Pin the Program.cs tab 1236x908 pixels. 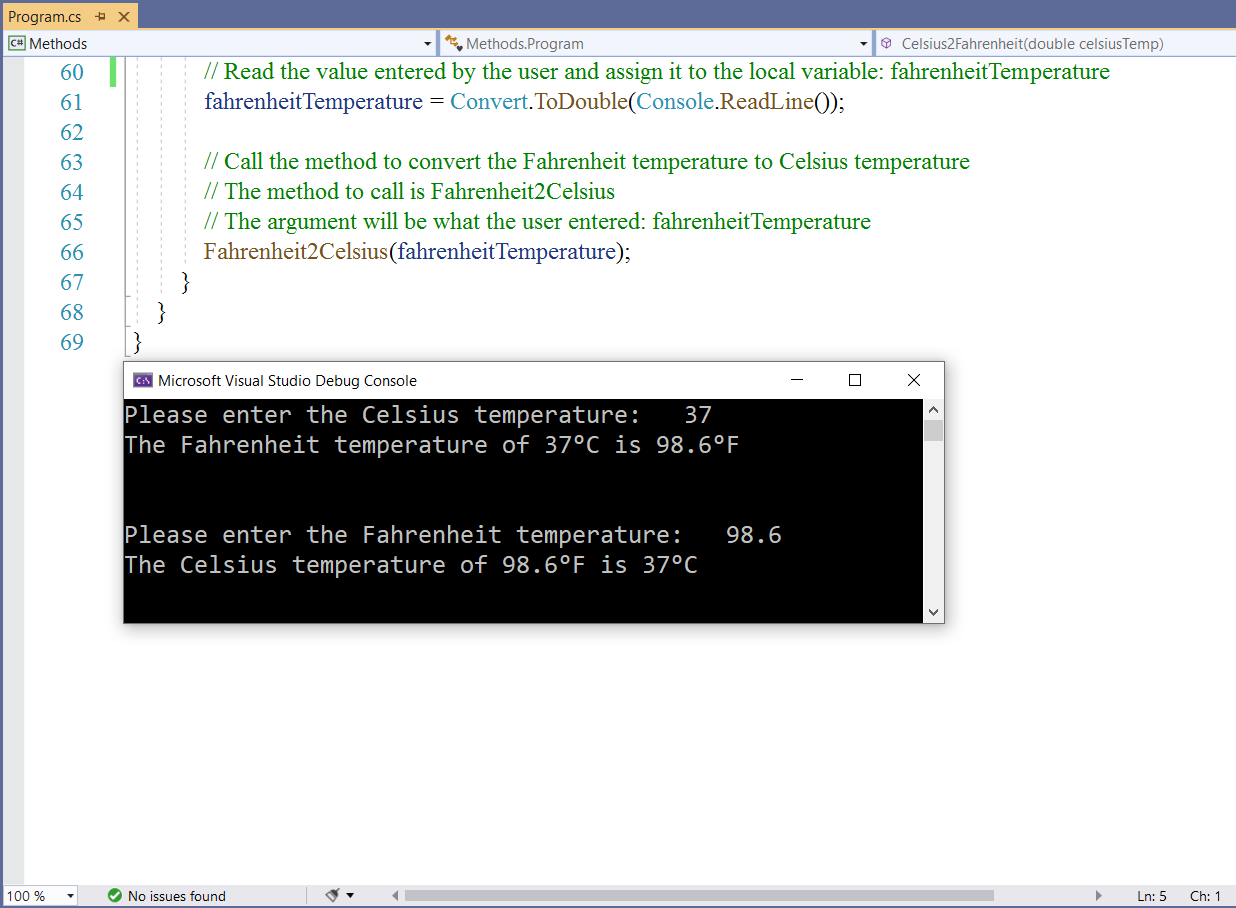pos(101,17)
